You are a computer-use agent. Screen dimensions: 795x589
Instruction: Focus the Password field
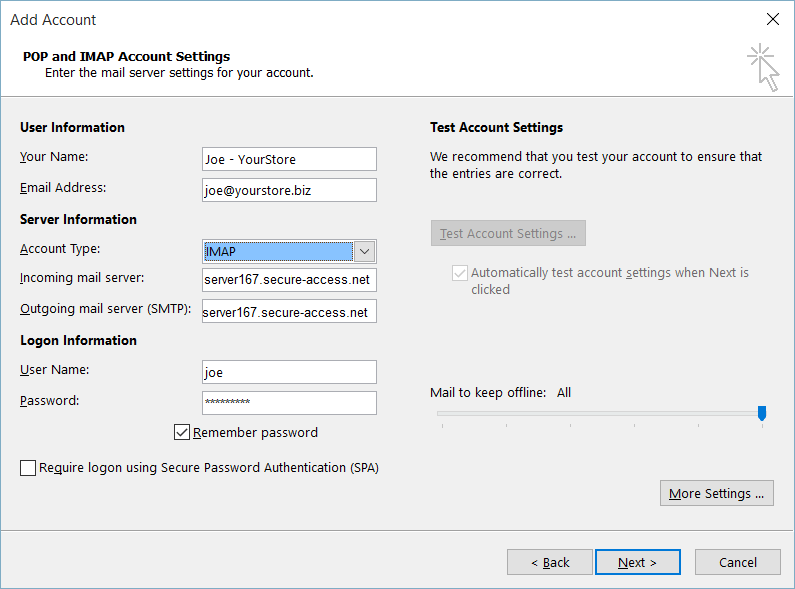(x=289, y=403)
